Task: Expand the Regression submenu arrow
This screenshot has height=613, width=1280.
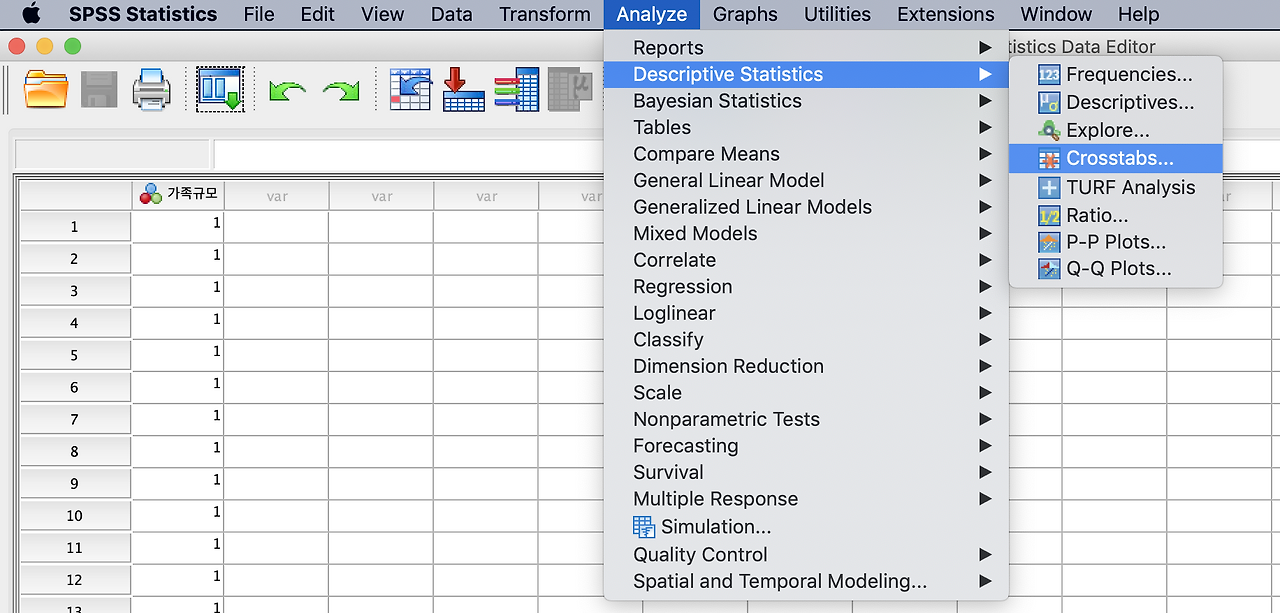Action: point(985,286)
